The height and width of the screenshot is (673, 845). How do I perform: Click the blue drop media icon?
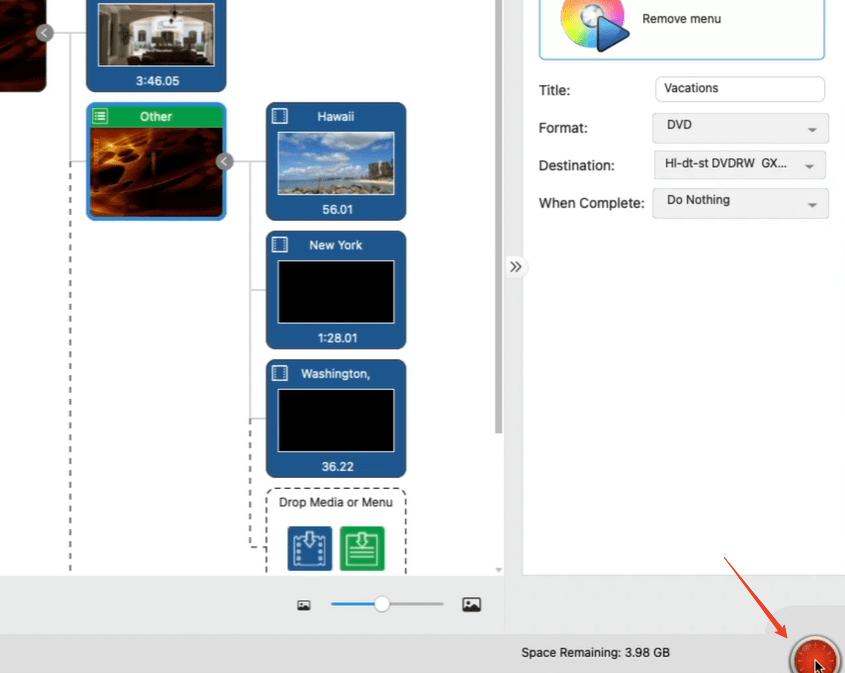tap(309, 548)
